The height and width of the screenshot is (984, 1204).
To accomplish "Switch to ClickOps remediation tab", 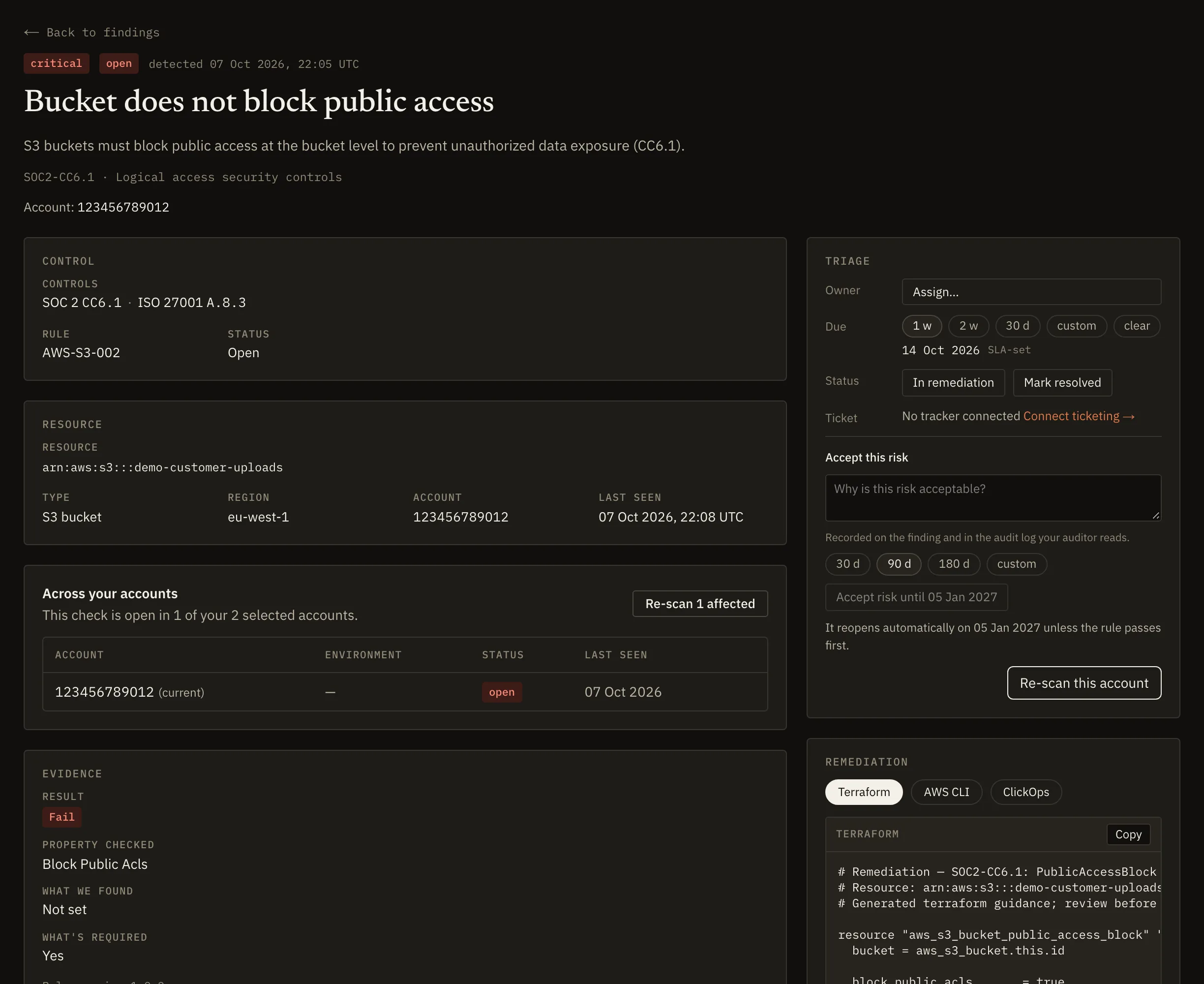I will click(x=1025, y=792).
